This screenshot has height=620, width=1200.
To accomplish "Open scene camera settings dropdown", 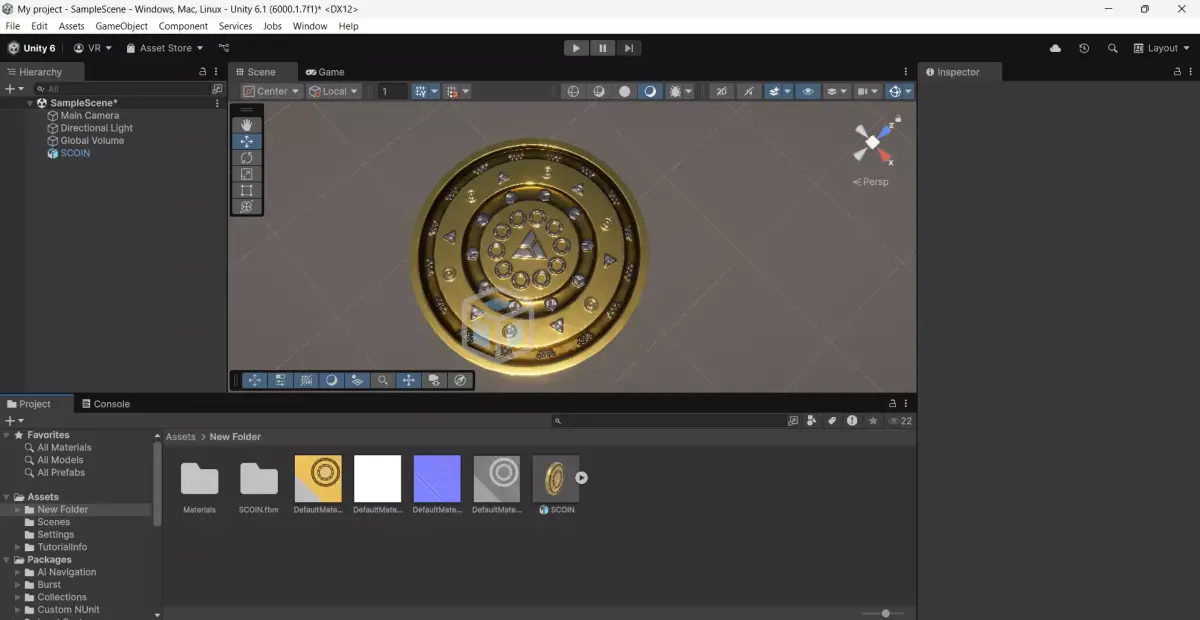I will (866, 91).
